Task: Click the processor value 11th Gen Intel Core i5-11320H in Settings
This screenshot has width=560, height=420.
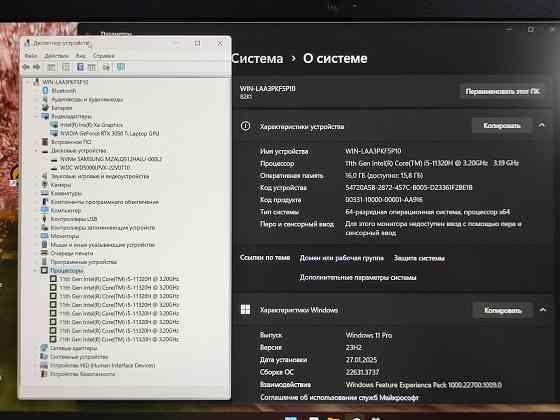Action: [x=432, y=163]
